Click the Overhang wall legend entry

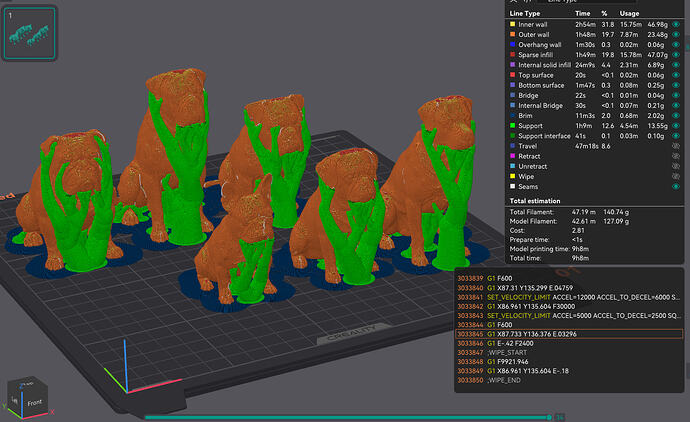(x=540, y=44)
